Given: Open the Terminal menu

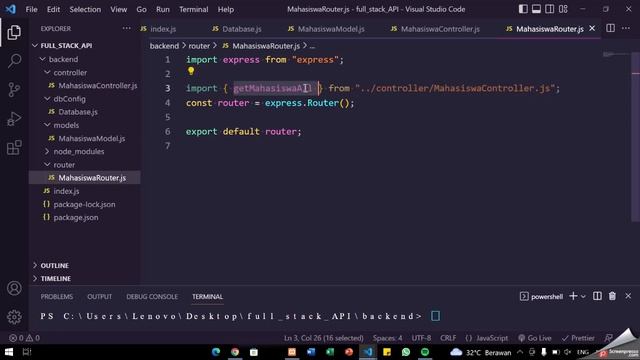Looking at the screenshot, I should (193, 9).
